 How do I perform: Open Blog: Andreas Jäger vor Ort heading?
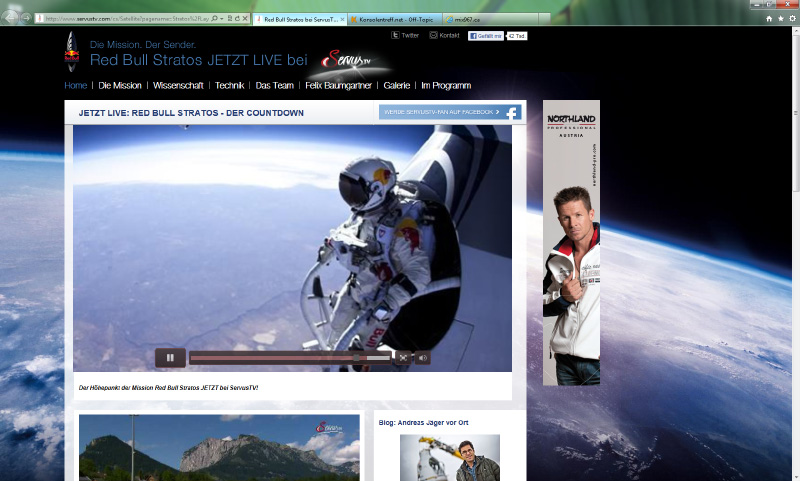tap(423, 423)
